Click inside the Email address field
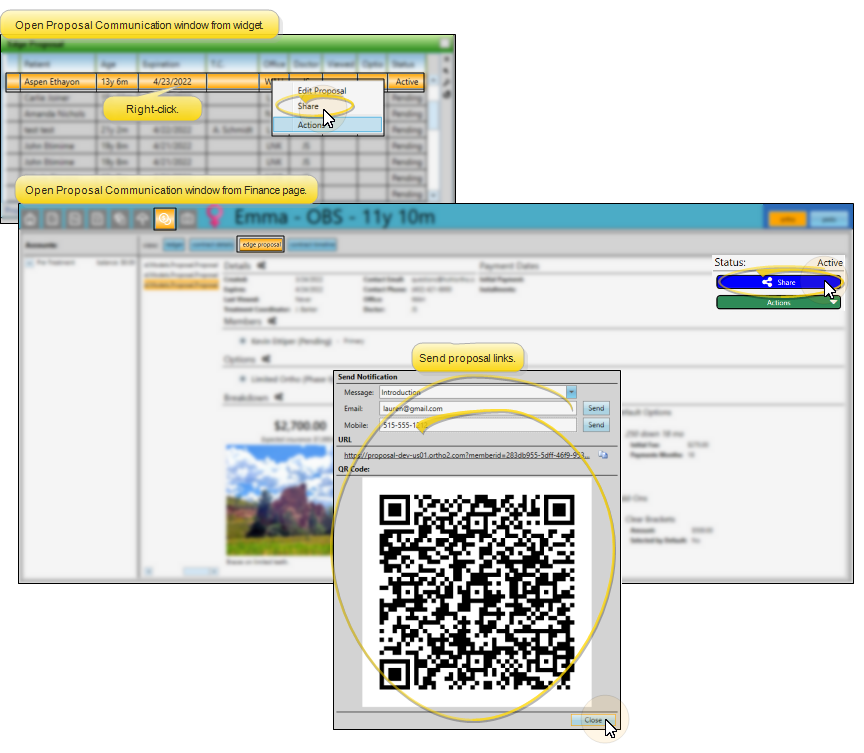Image resolution: width=864 pixels, height=753 pixels. pyautogui.click(x=477, y=409)
